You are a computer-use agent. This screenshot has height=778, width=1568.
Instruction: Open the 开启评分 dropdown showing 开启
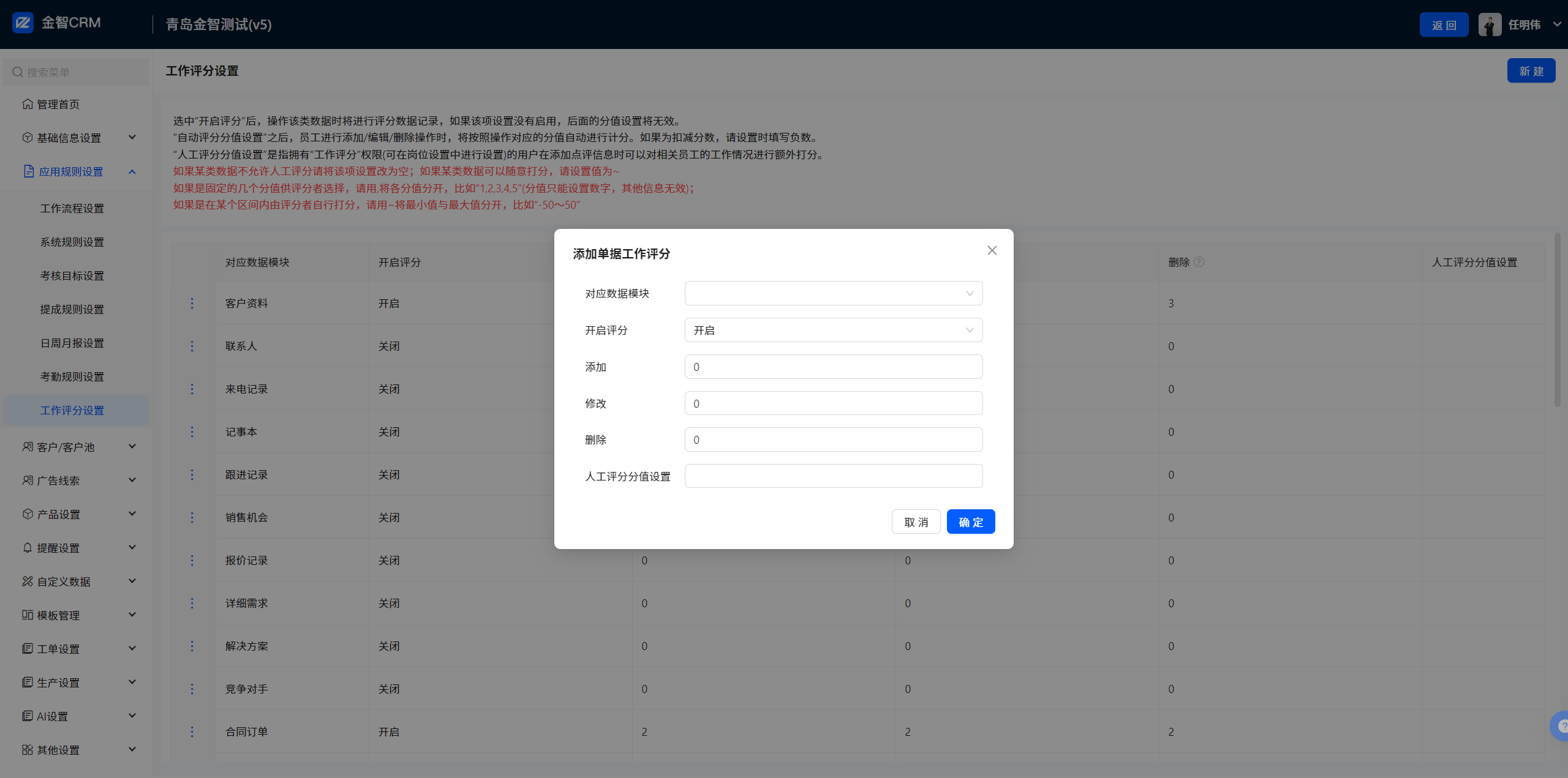[x=833, y=330]
